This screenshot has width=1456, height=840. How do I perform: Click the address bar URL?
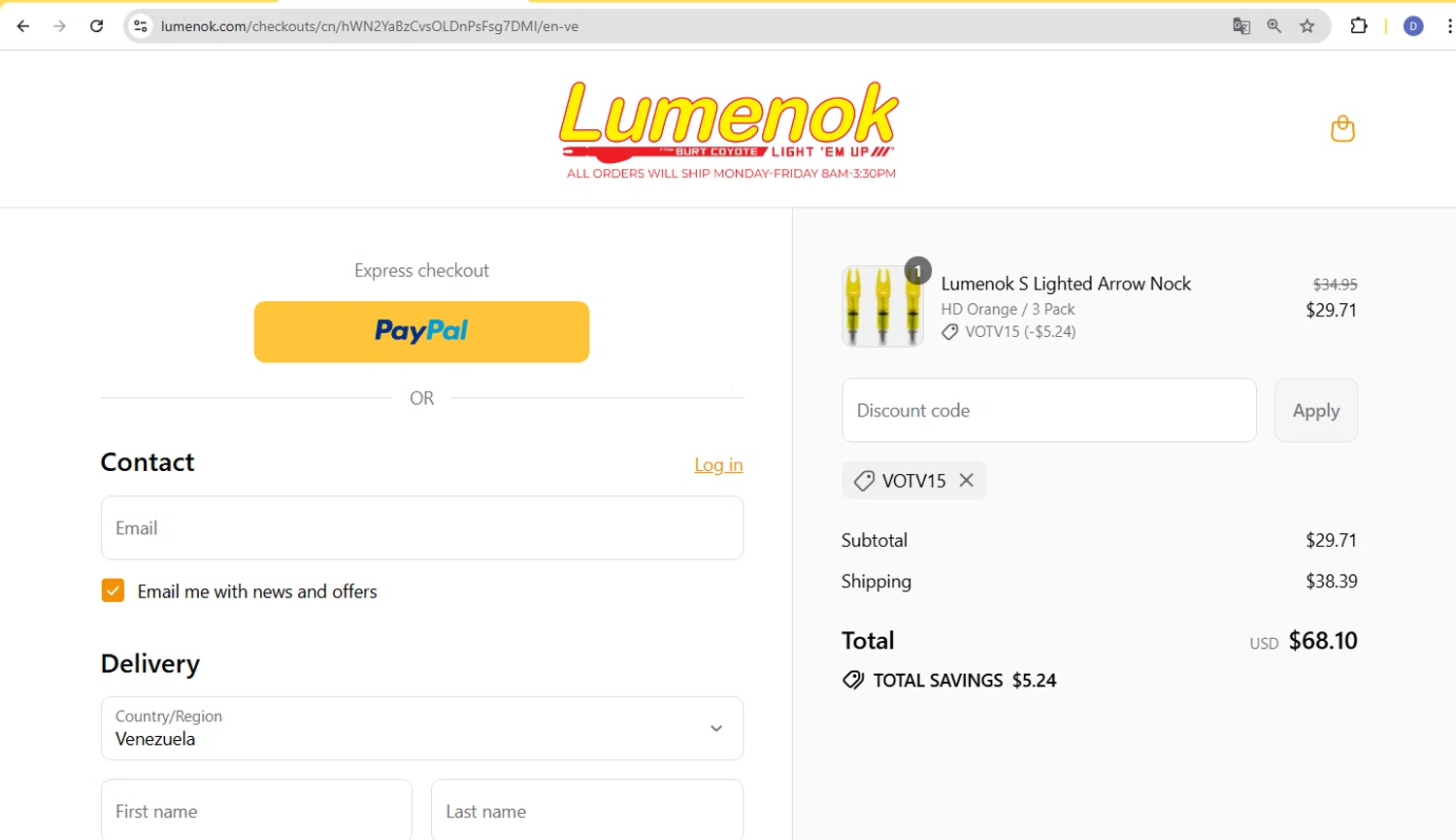coord(369,26)
